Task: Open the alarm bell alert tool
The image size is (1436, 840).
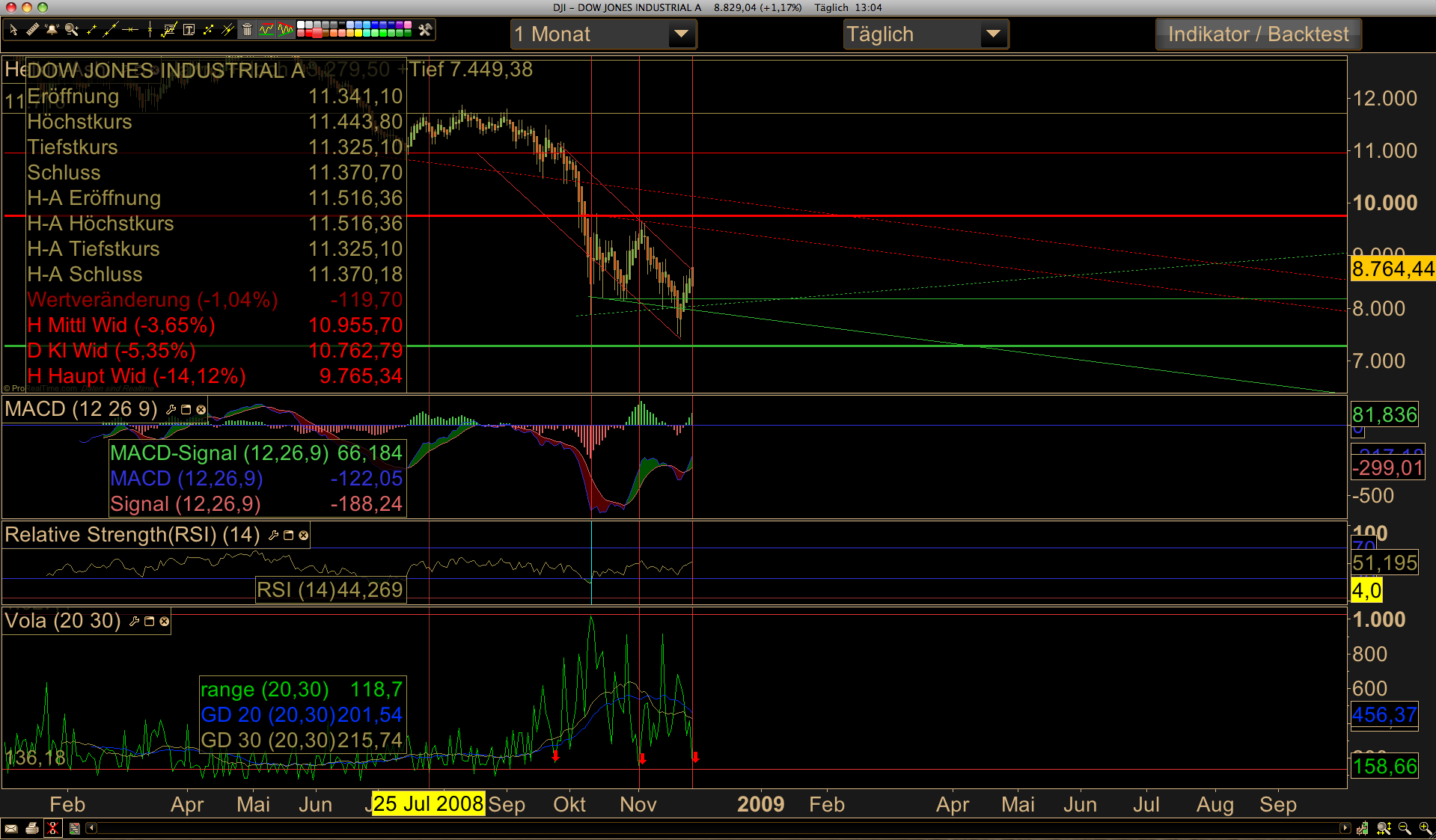Action: tap(52, 30)
